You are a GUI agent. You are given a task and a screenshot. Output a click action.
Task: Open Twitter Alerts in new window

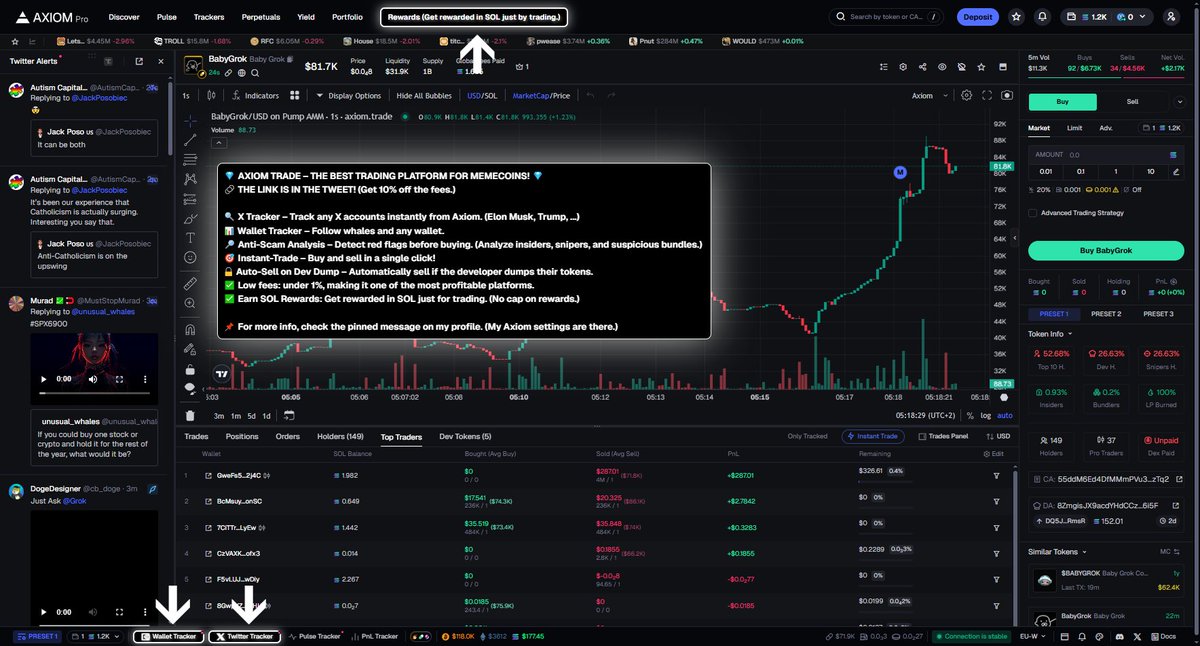coord(138,61)
